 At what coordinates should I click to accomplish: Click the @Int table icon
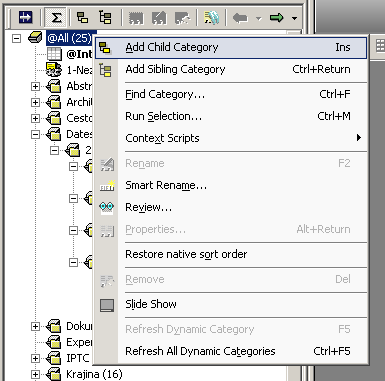click(54, 54)
